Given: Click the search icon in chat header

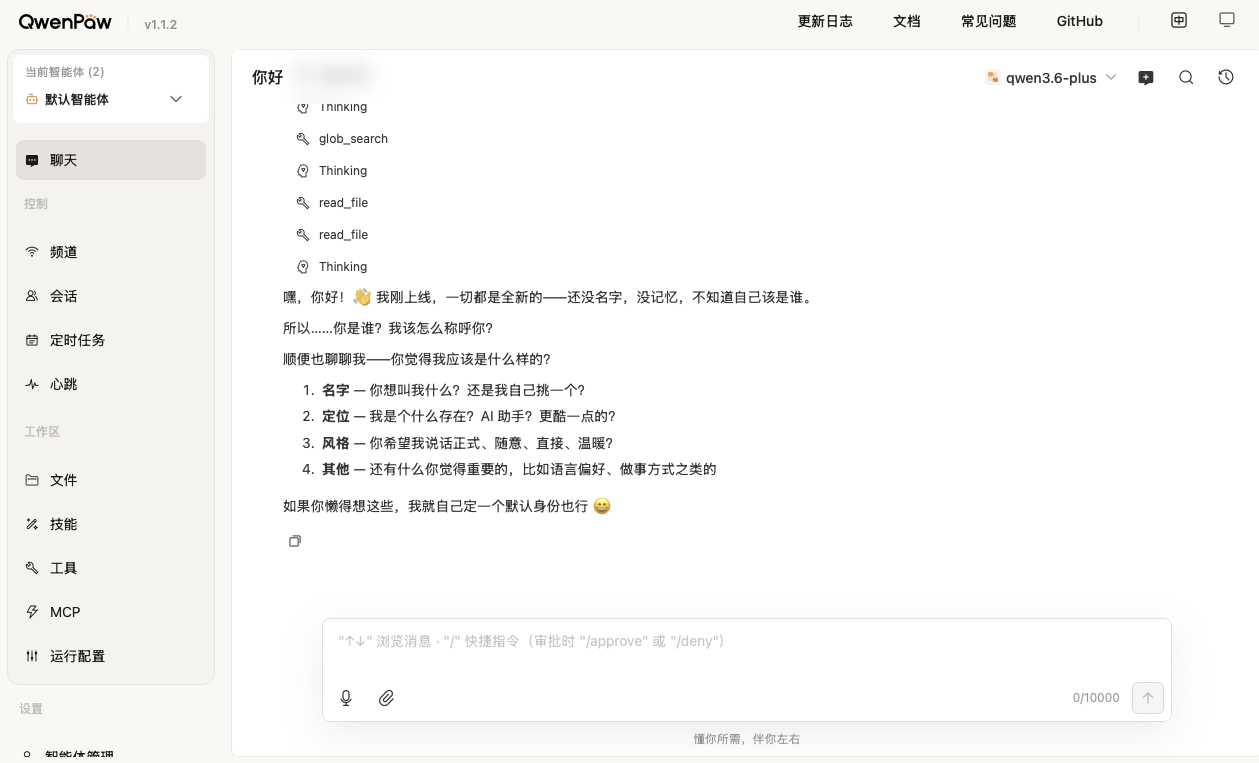Looking at the screenshot, I should pos(1186,77).
